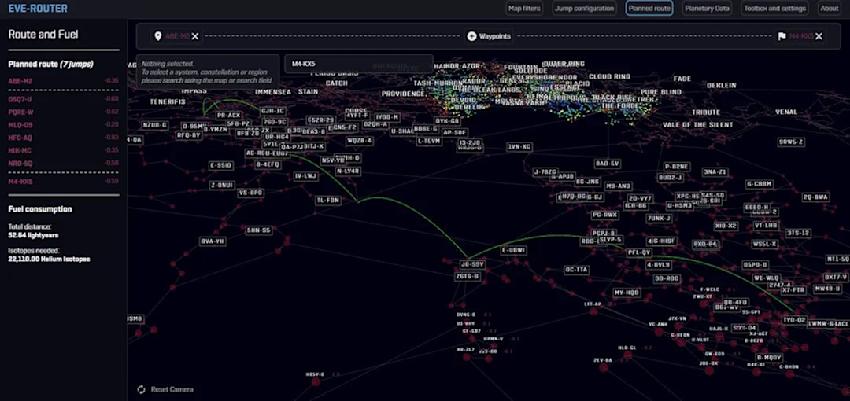Click the CLOUD RING region label
This screenshot has width=850, height=401.
click(x=609, y=76)
